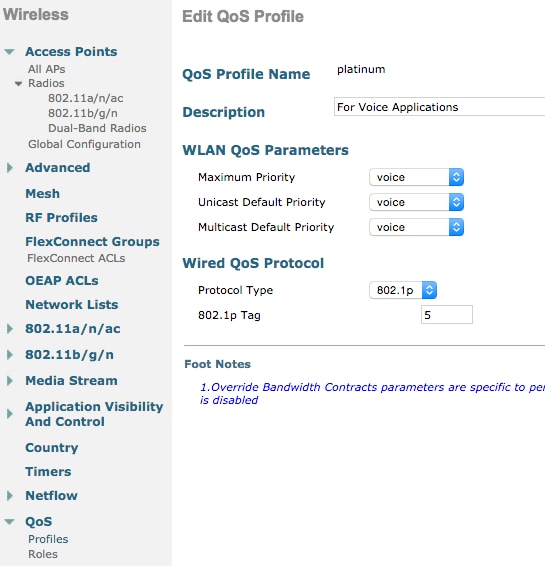Viewport: 545px width, 566px height.
Task: Open All APs in the sidebar
Action: pos(47,69)
